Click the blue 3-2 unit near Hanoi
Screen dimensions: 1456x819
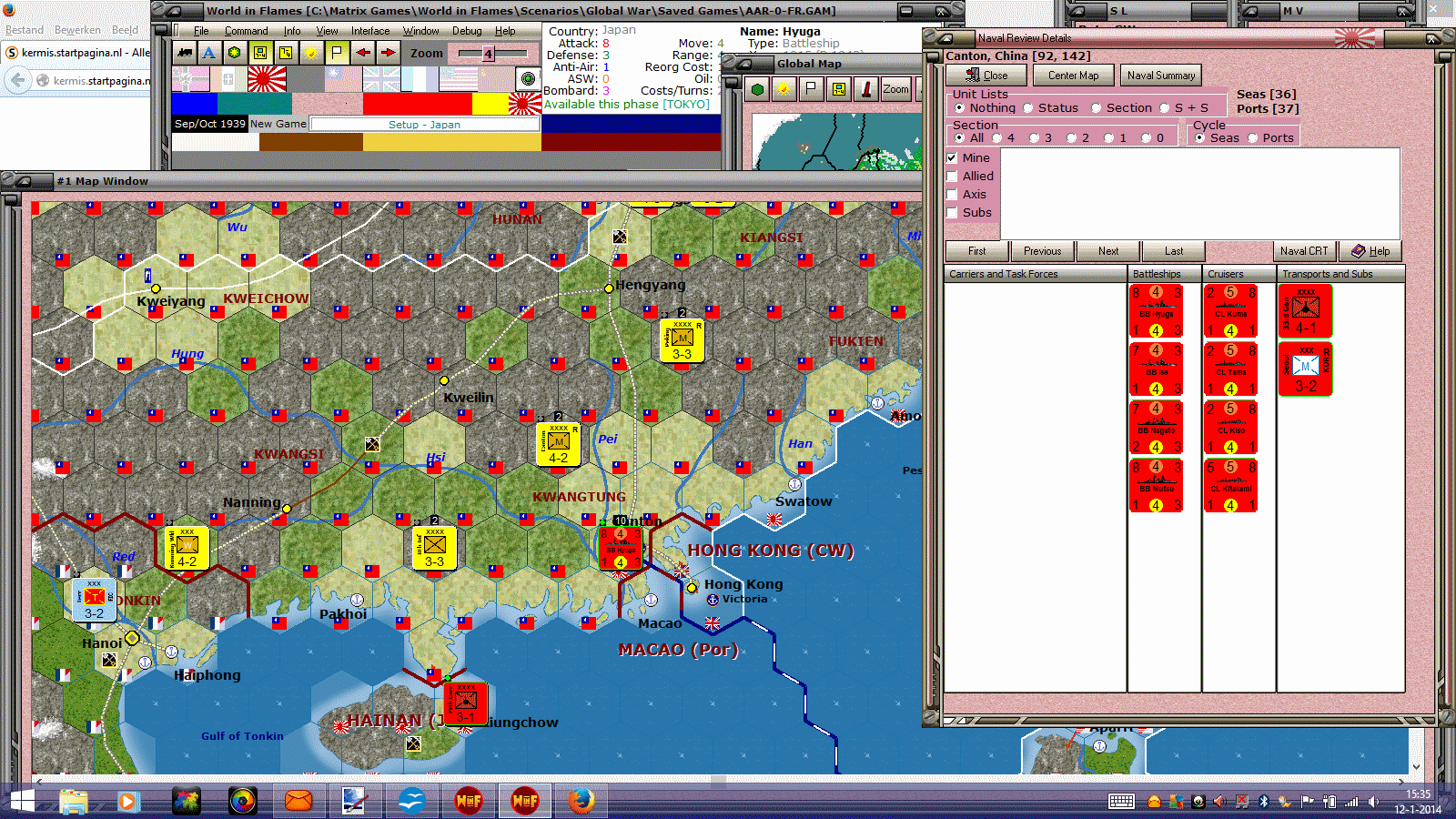(94, 600)
